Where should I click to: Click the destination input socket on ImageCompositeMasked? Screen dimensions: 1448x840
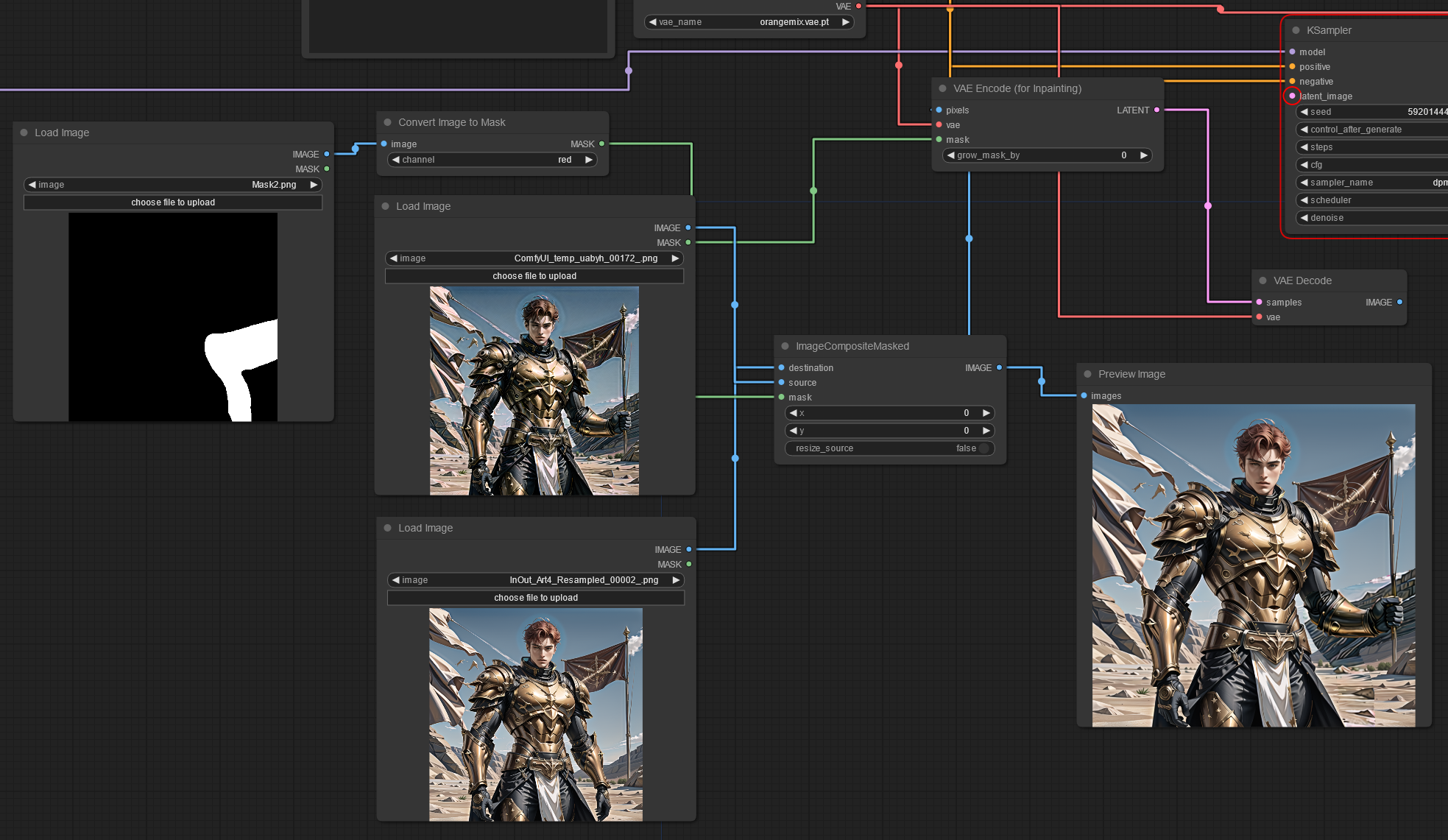click(x=781, y=368)
